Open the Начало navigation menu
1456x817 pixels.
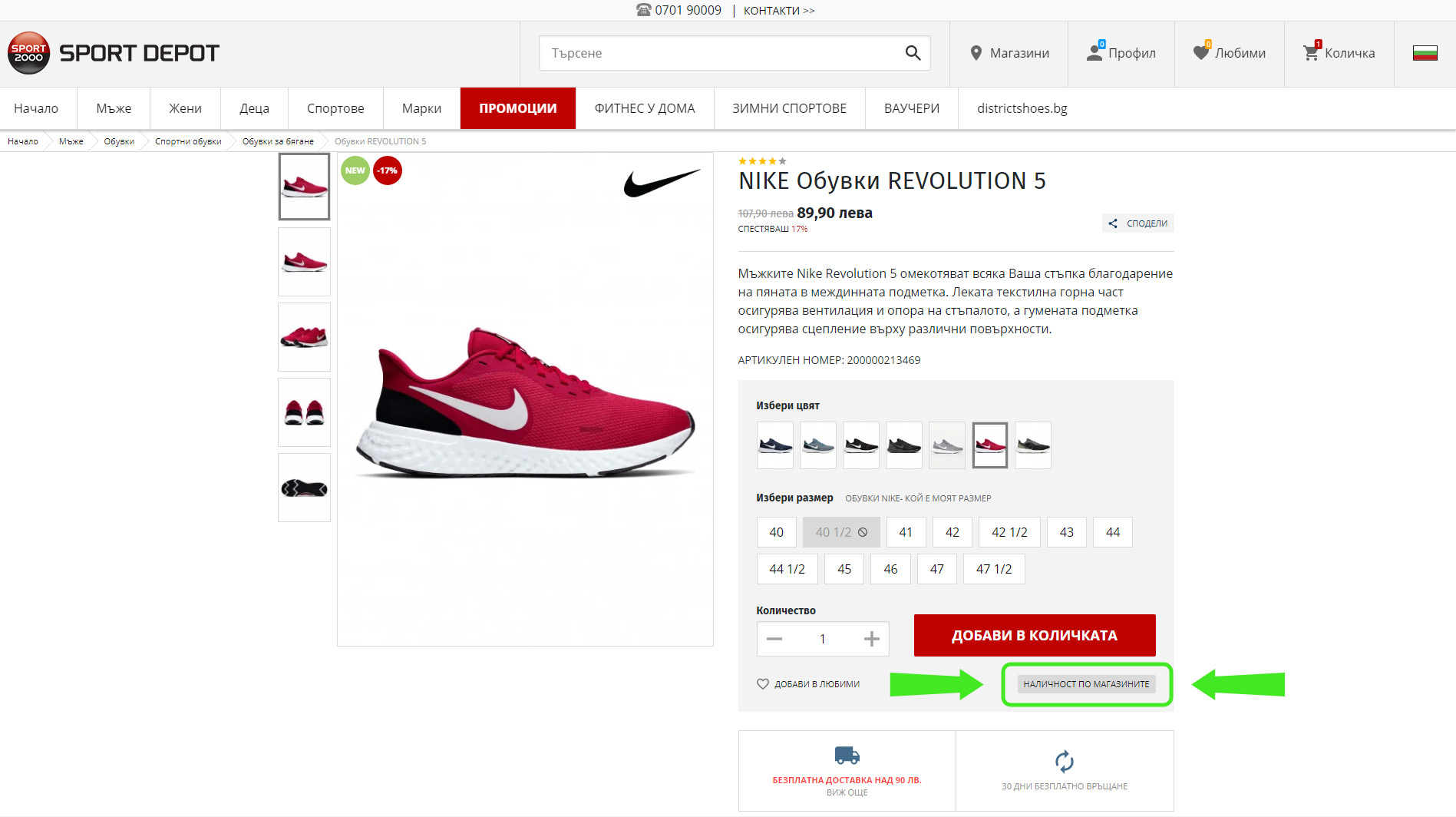click(36, 108)
